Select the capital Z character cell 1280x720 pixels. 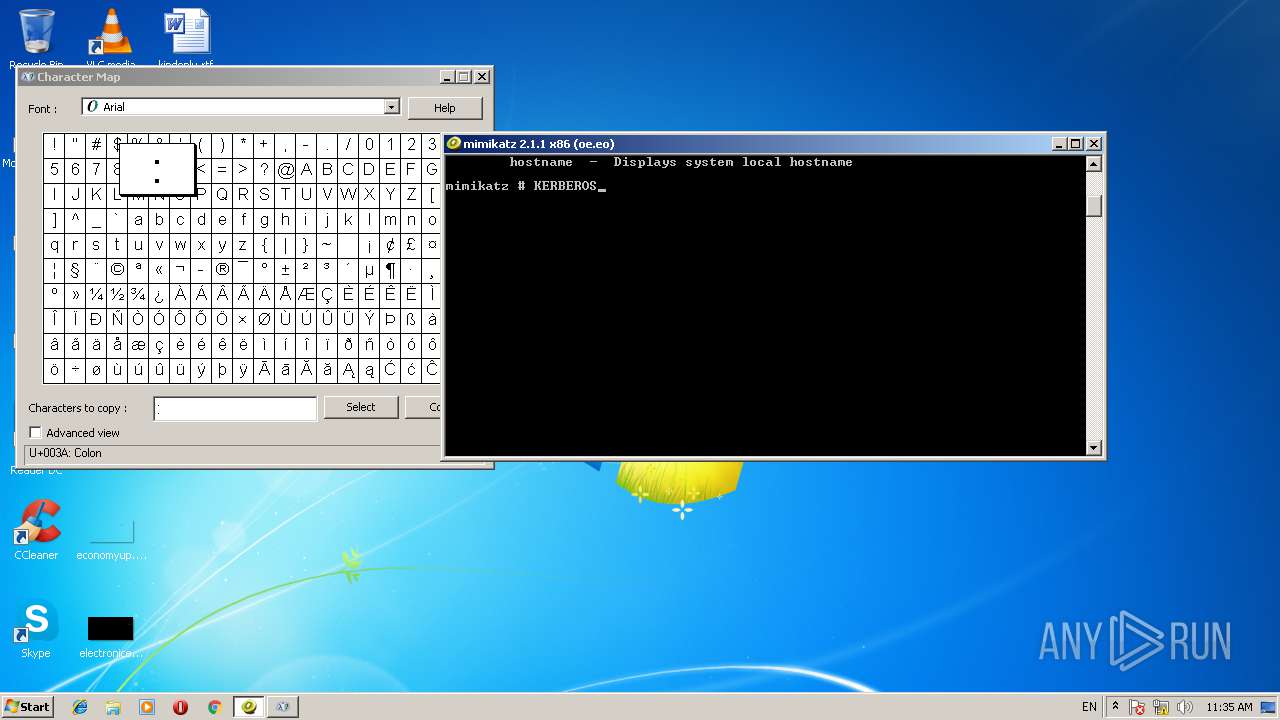pos(411,195)
